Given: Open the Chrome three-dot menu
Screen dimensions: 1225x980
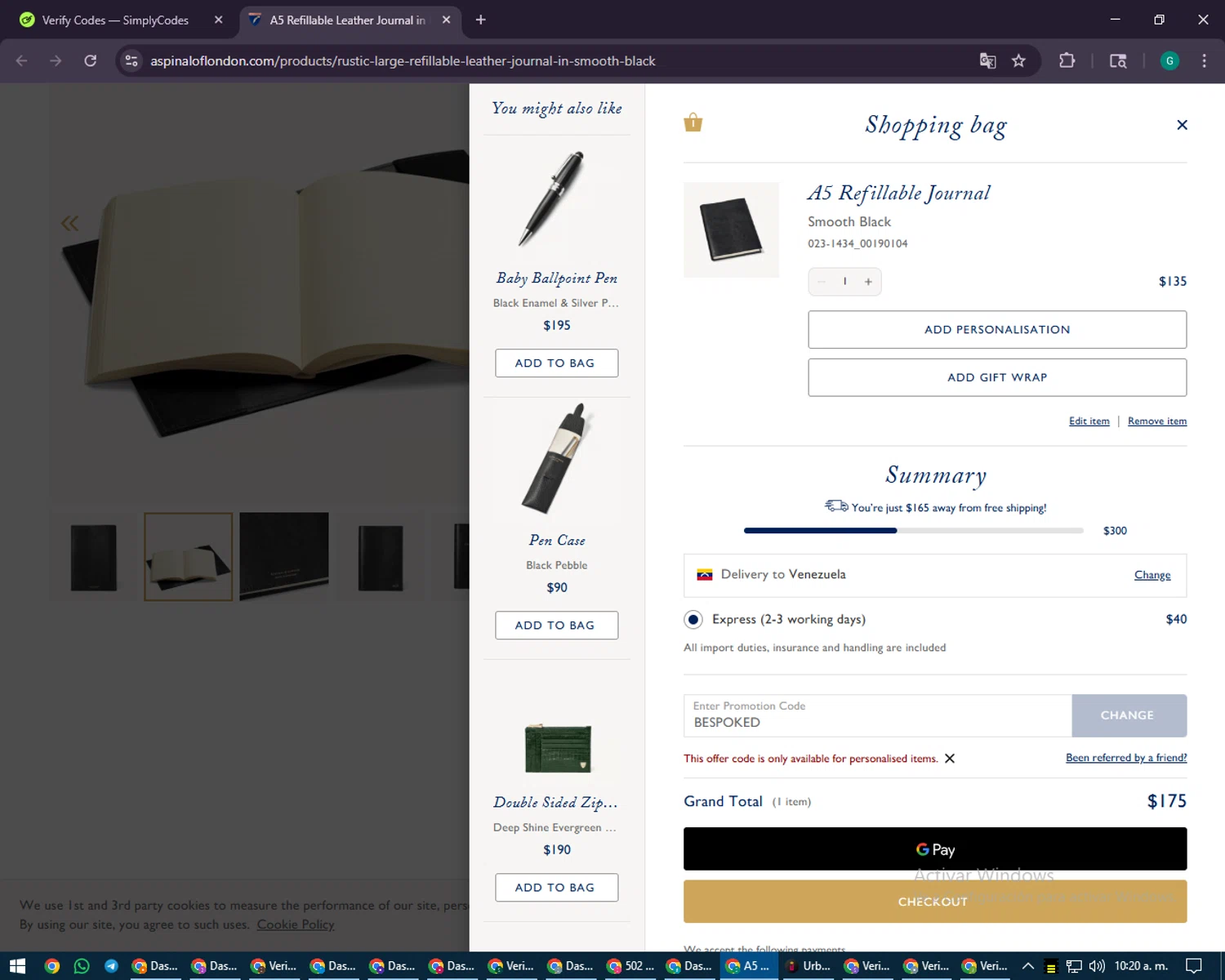Looking at the screenshot, I should tap(1204, 61).
